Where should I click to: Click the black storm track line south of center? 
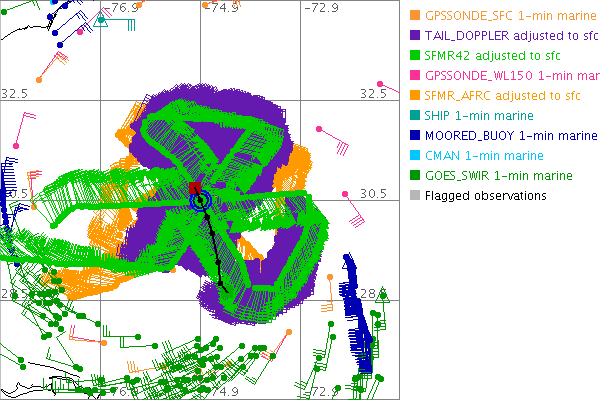tap(214, 248)
